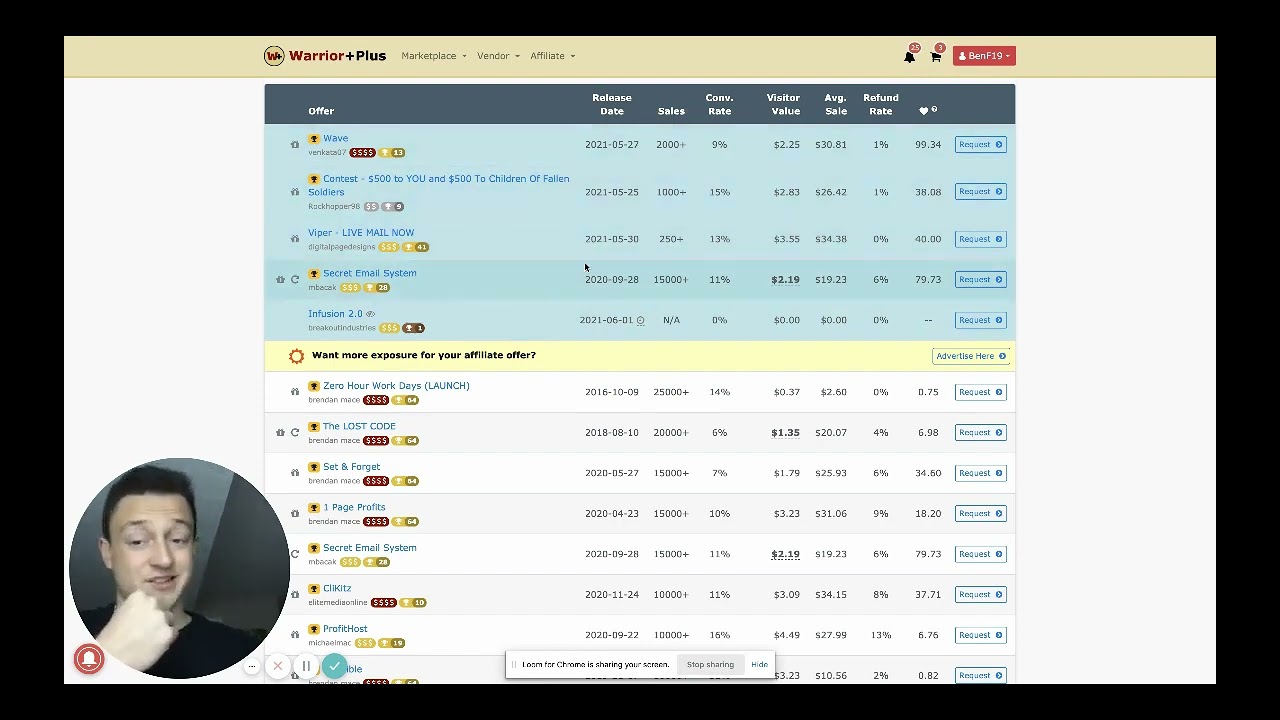
Task: Click the gift icon beside The LOST CODE
Action: (x=280, y=433)
